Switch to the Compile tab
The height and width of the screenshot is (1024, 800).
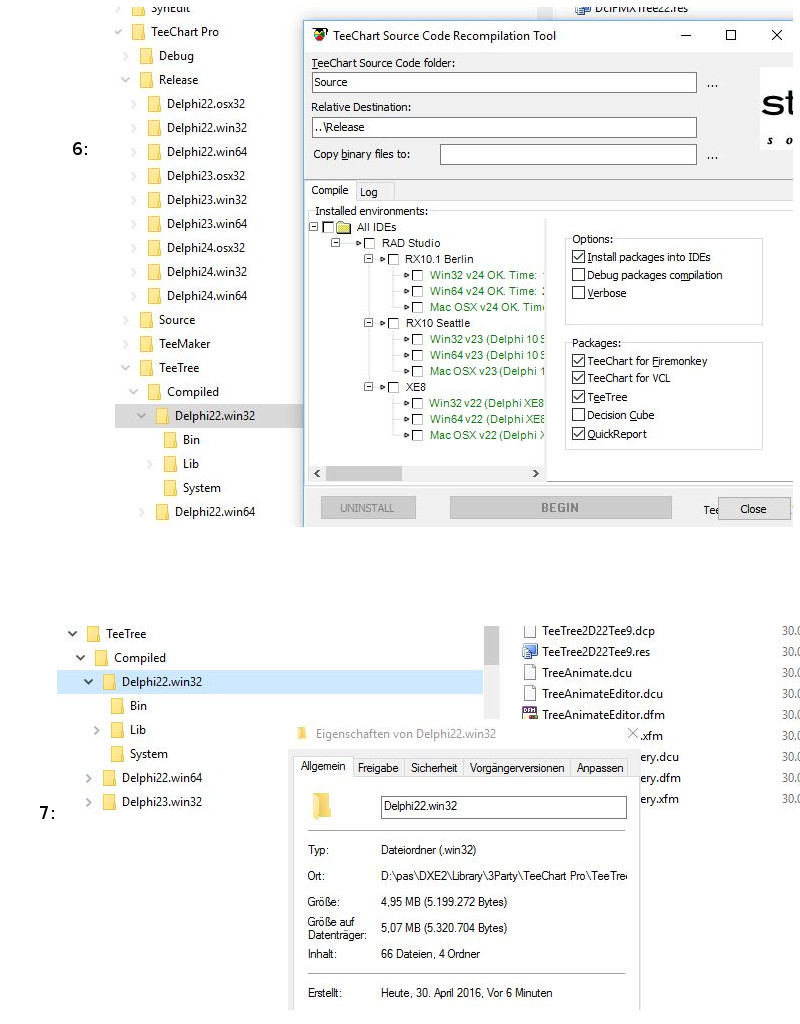coord(330,190)
